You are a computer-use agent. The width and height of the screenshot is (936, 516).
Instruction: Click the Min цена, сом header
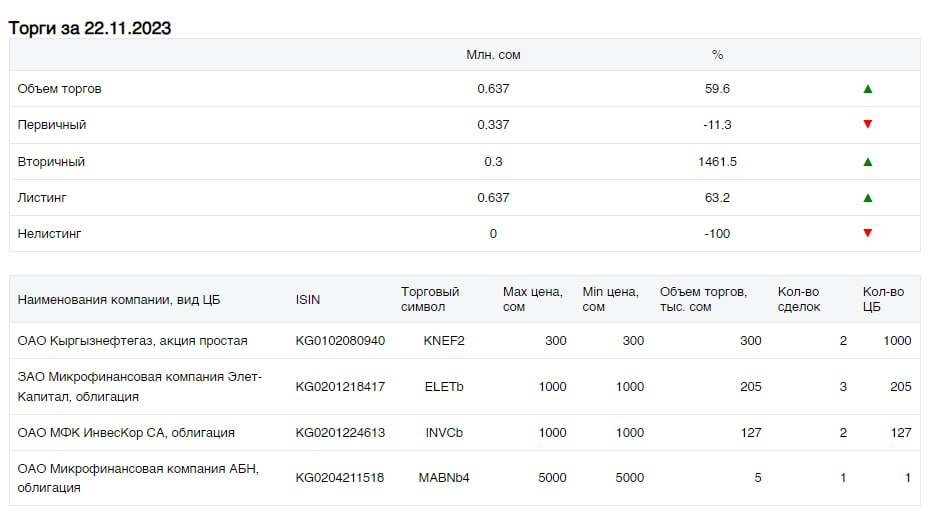[x=610, y=299]
